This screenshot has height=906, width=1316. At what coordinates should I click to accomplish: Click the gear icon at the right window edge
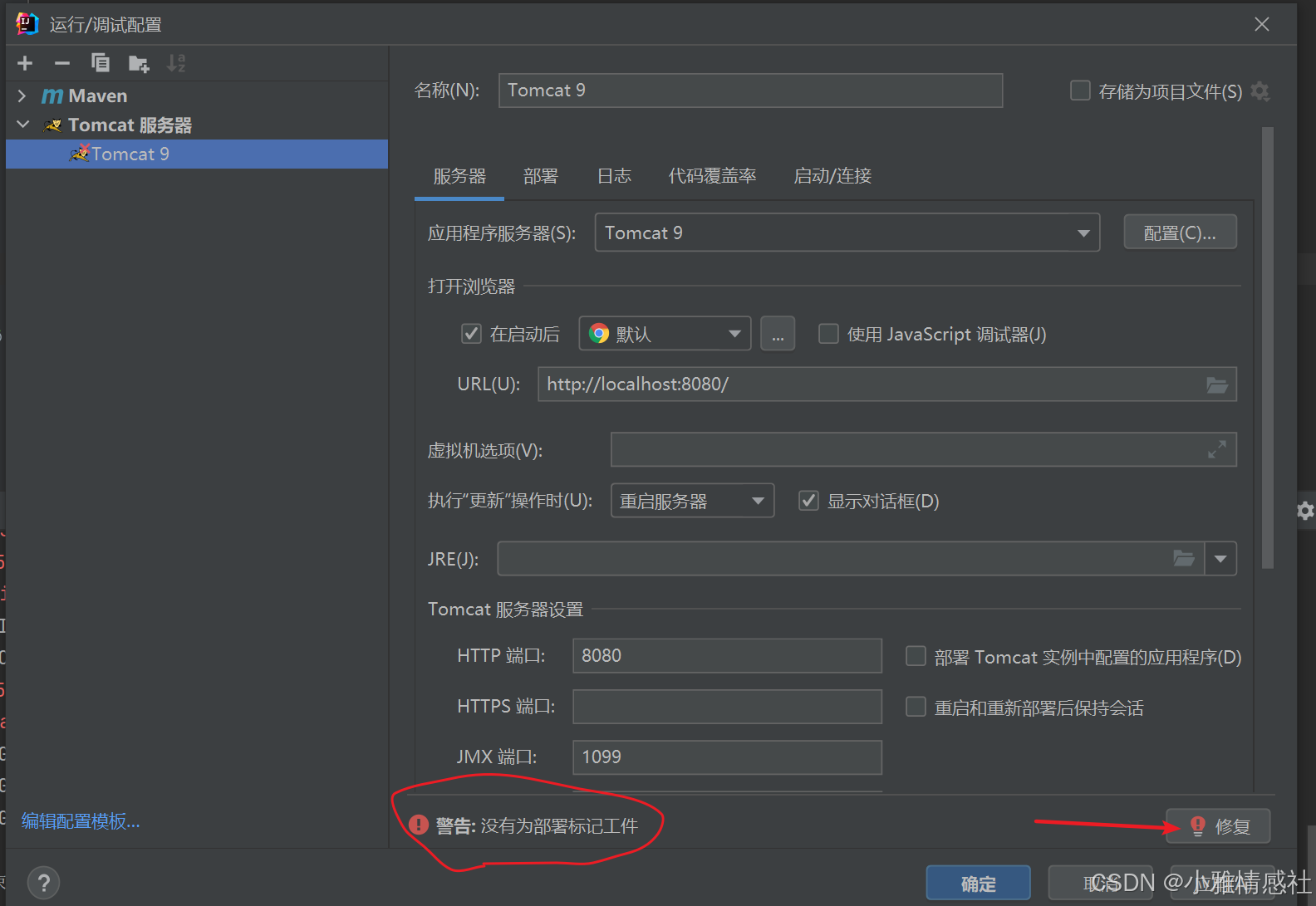tap(1305, 510)
